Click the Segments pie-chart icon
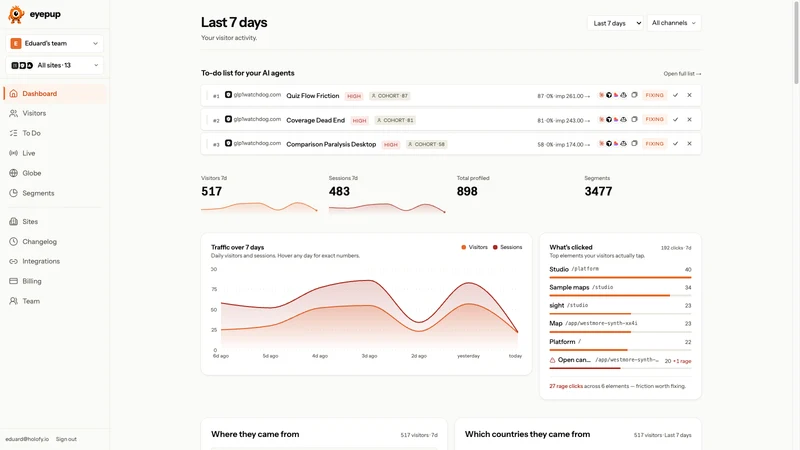 click(14, 193)
